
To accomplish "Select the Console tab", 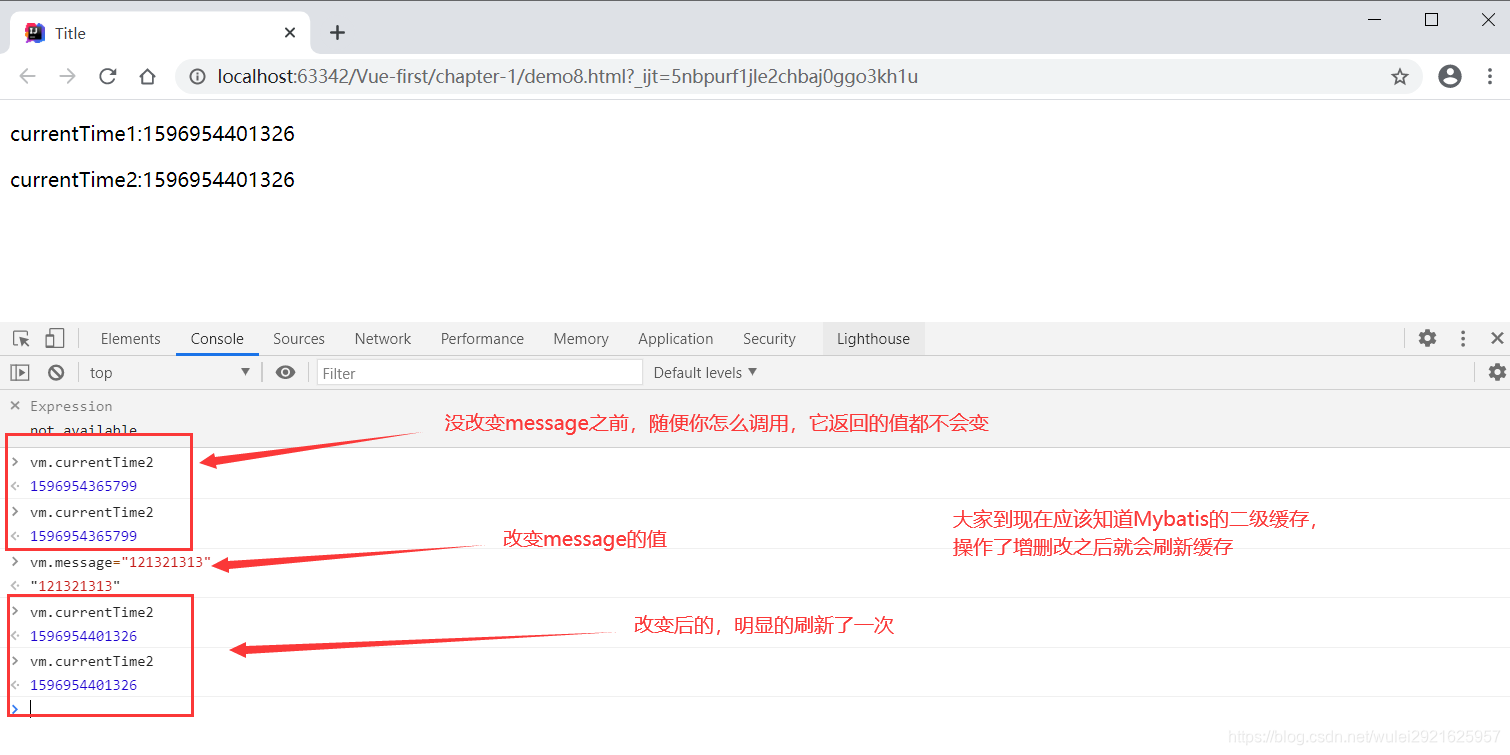I will coord(217,339).
